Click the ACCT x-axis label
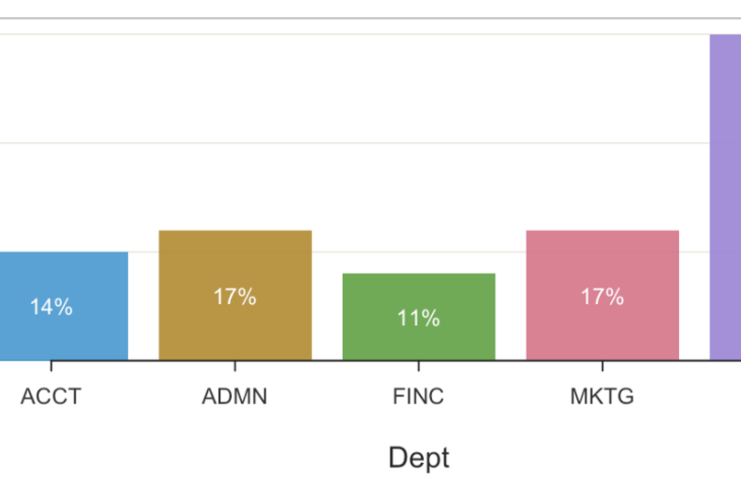741x486 pixels. click(x=51, y=397)
